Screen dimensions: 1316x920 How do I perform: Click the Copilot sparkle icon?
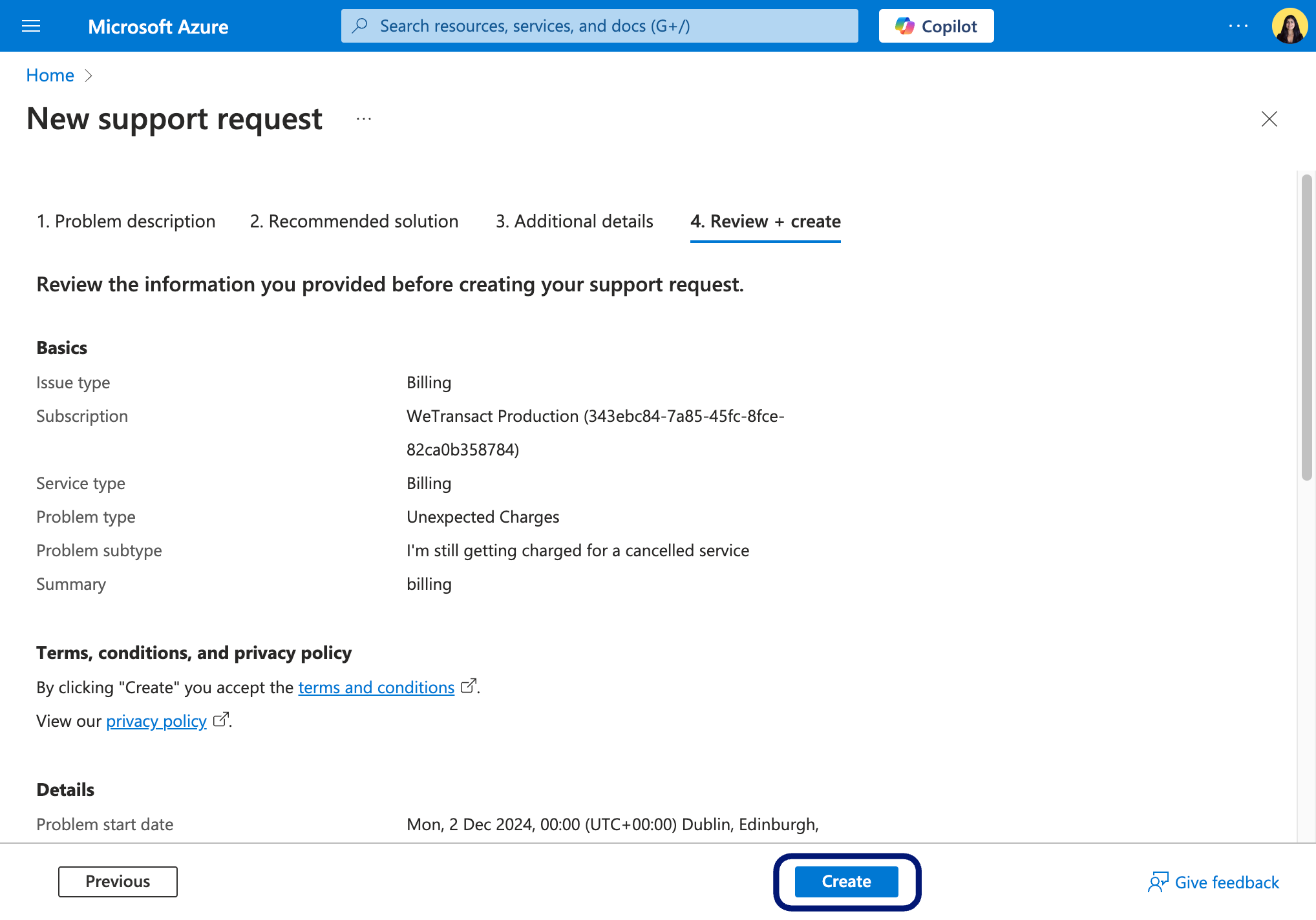[x=905, y=26]
